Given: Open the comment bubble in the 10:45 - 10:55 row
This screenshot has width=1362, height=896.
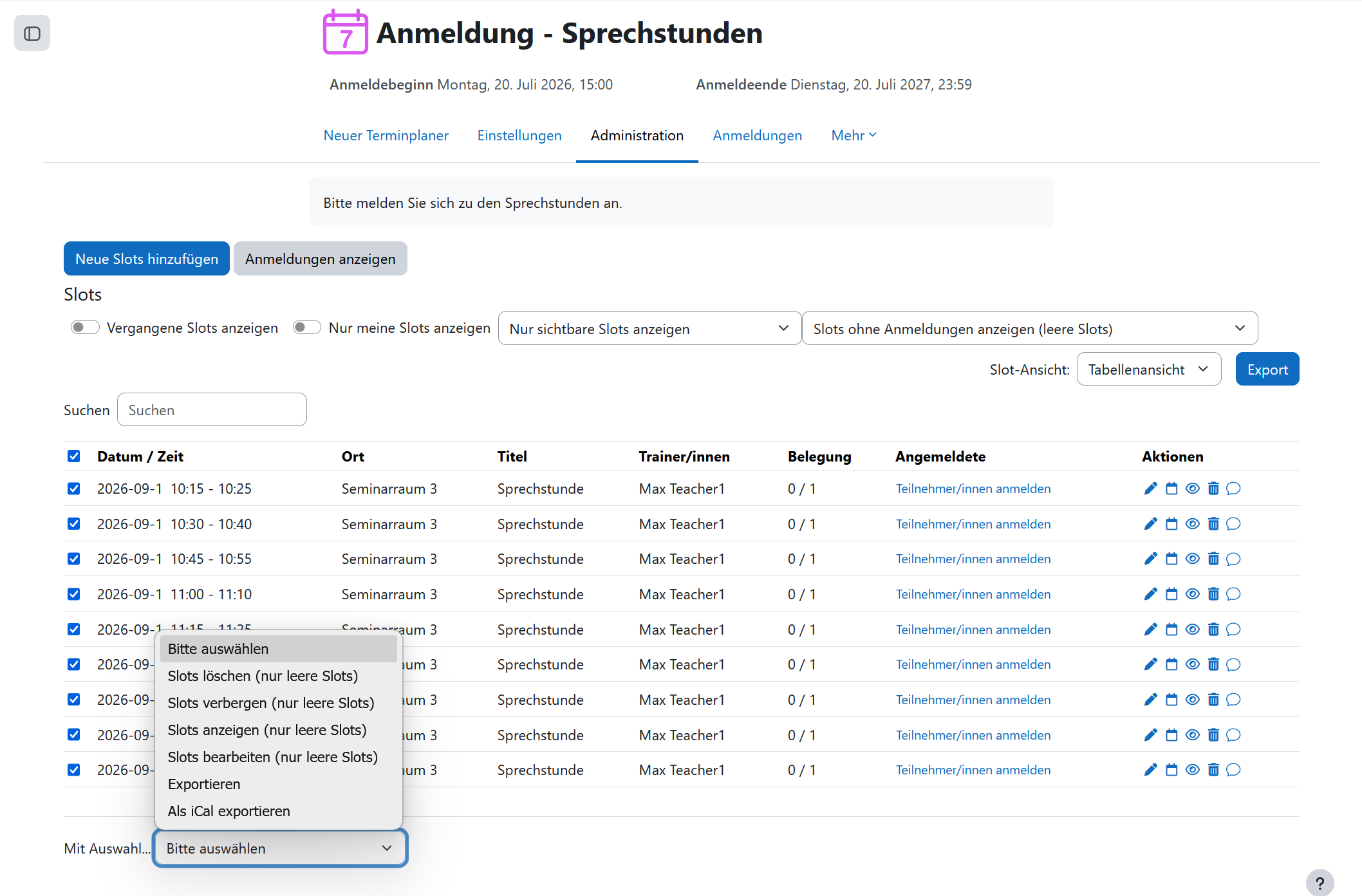Looking at the screenshot, I should point(1233,559).
